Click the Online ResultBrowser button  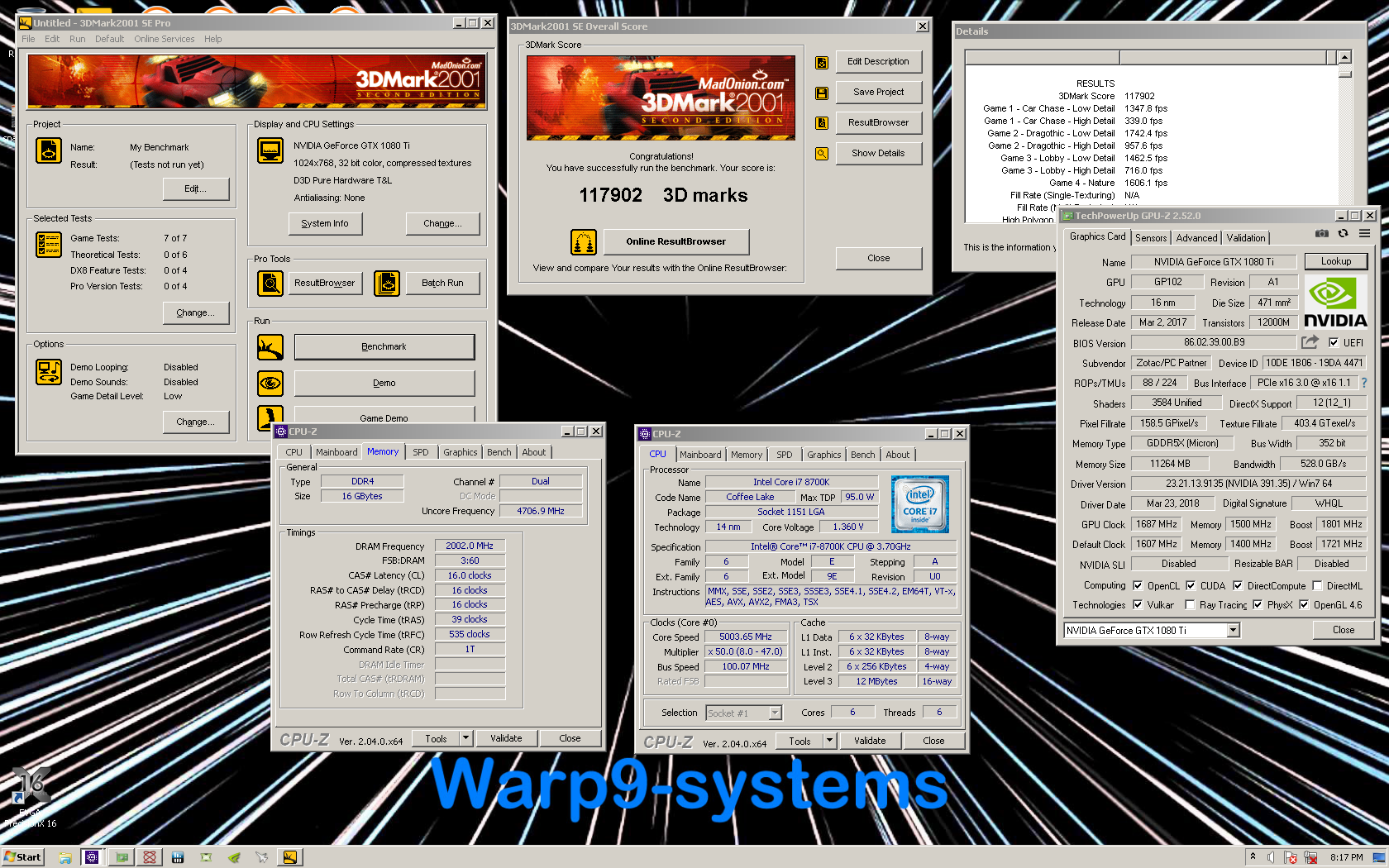click(x=675, y=241)
